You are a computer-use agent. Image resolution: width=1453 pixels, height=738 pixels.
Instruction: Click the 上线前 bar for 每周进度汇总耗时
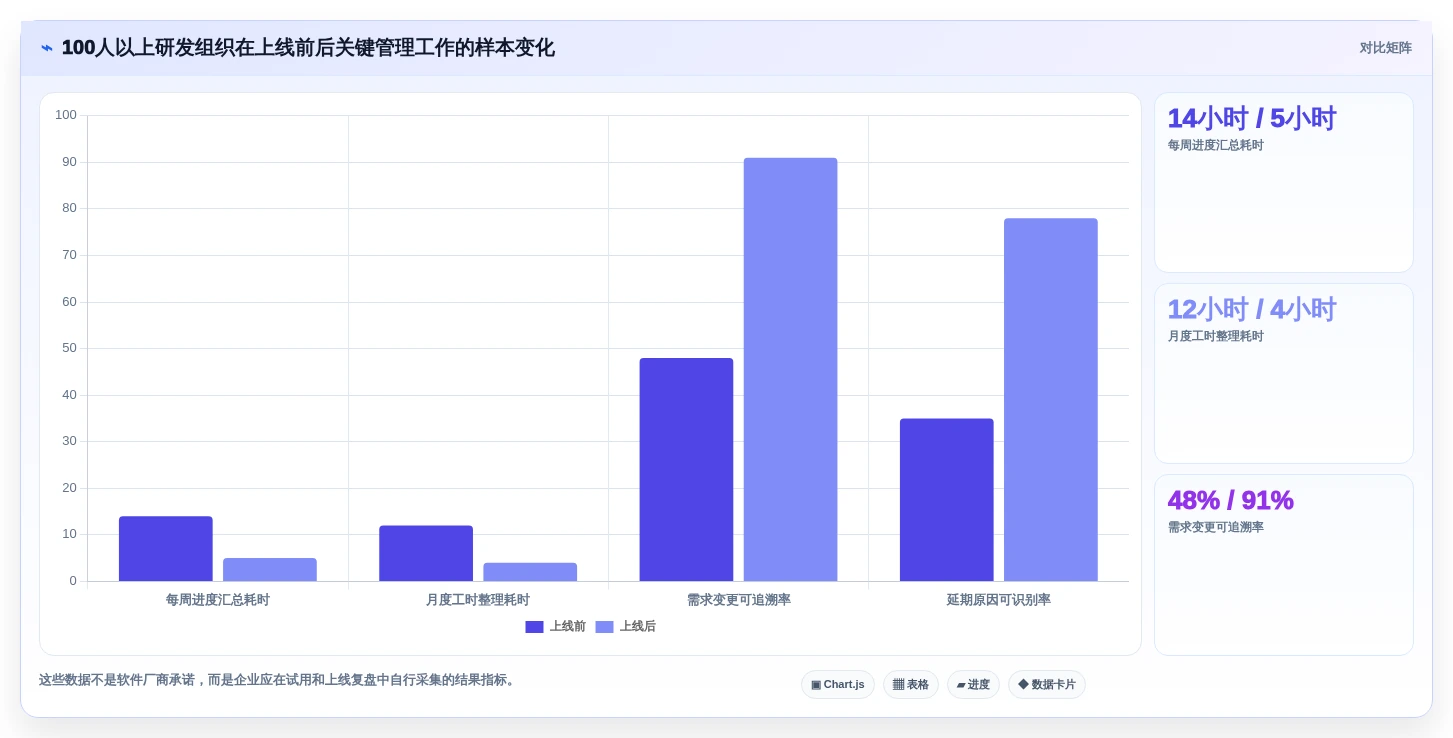166,549
